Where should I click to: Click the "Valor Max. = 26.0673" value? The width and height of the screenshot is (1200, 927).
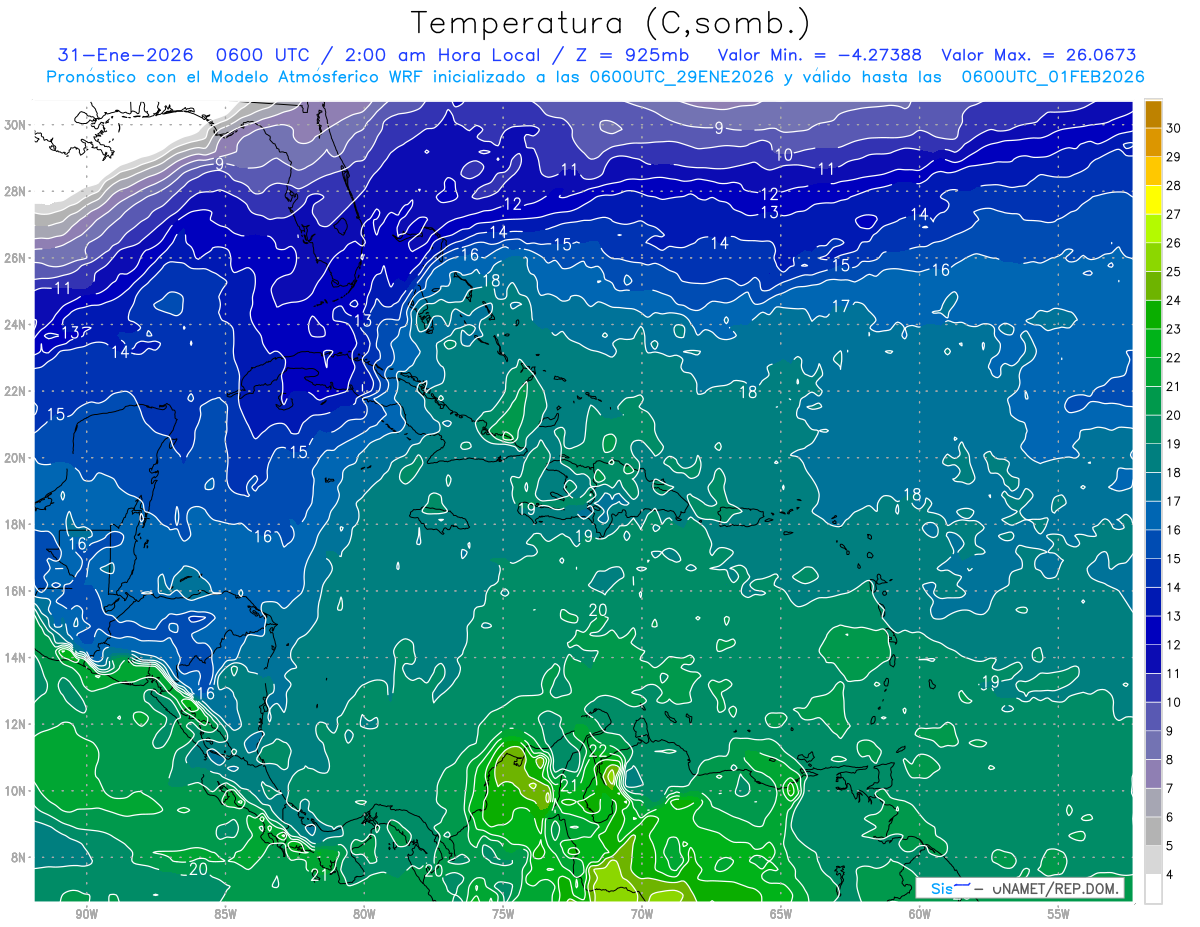point(1039,55)
